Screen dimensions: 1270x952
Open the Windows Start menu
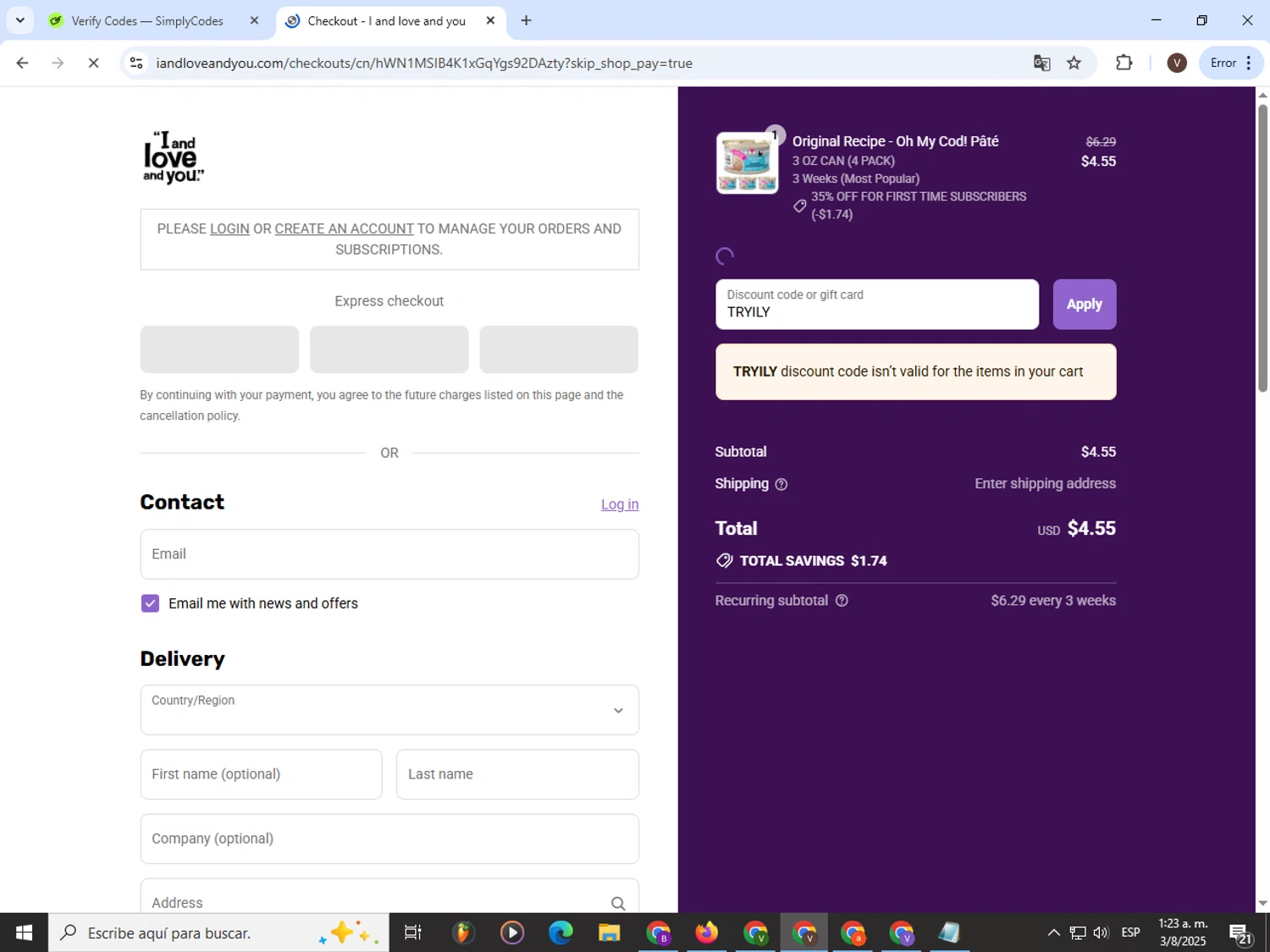(24, 933)
